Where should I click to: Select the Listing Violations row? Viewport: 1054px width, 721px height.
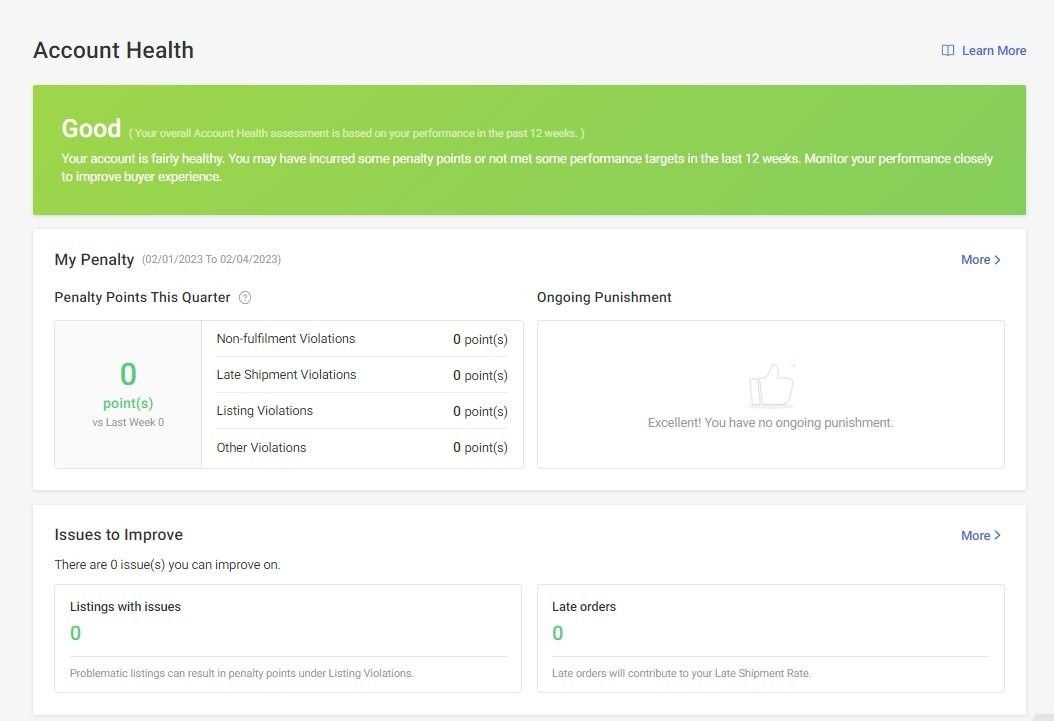[x=361, y=411]
